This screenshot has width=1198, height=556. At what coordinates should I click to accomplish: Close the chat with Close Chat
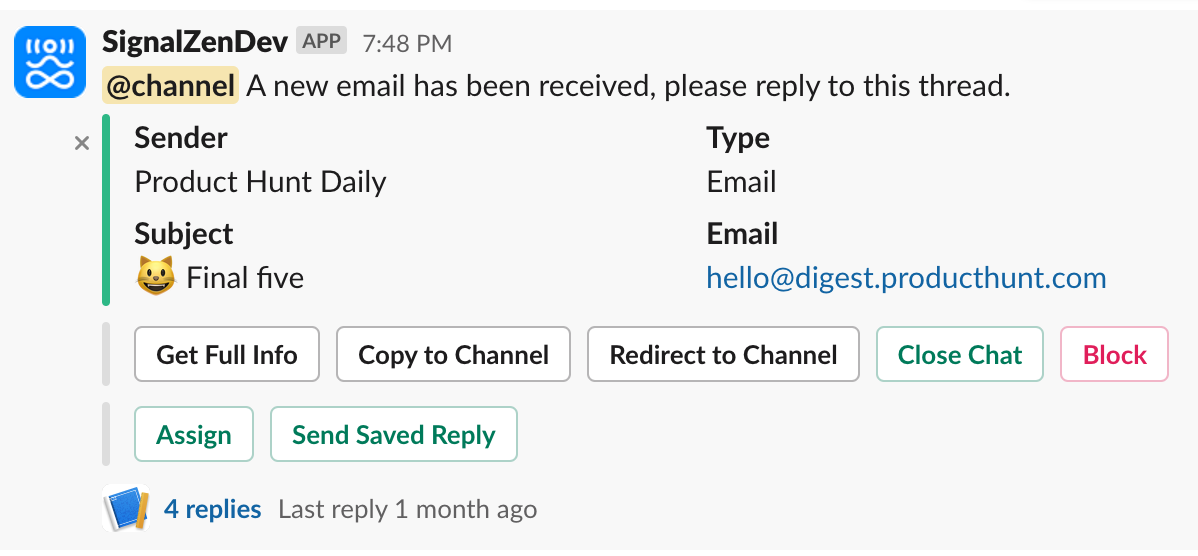click(x=960, y=355)
